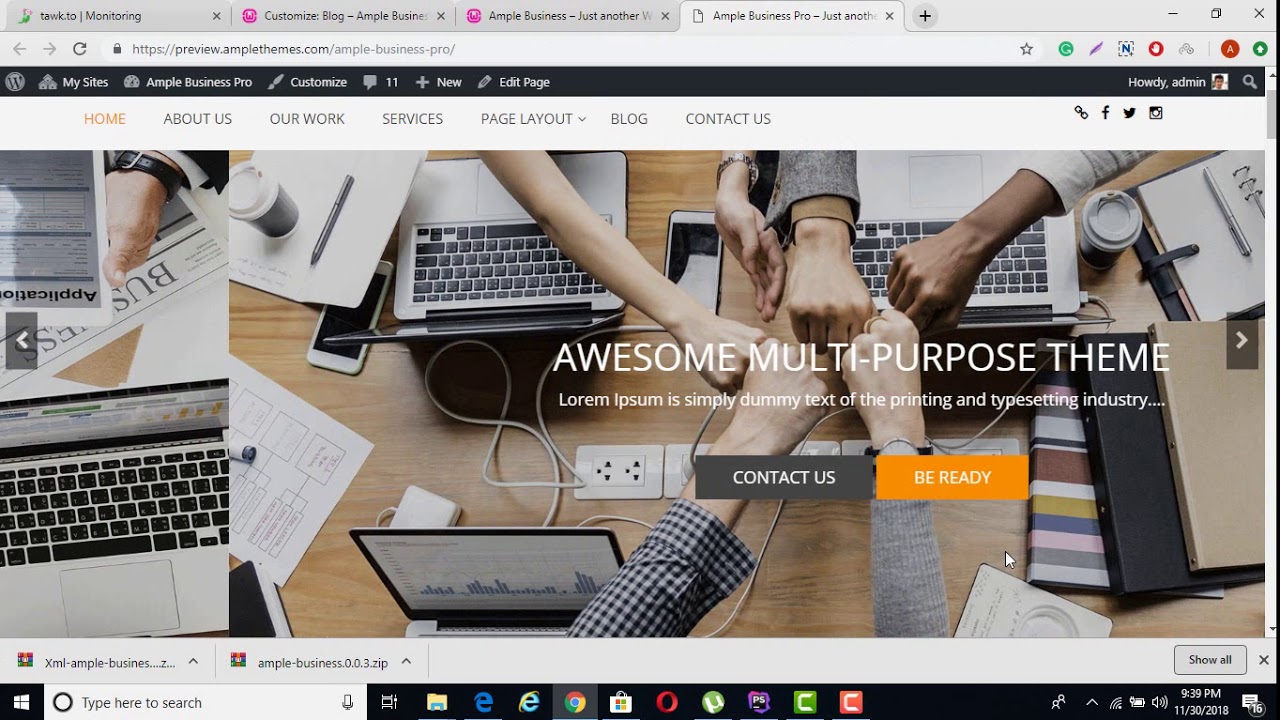Click the browser address bar URL
Image resolution: width=1280 pixels, height=720 pixels.
tap(293, 49)
